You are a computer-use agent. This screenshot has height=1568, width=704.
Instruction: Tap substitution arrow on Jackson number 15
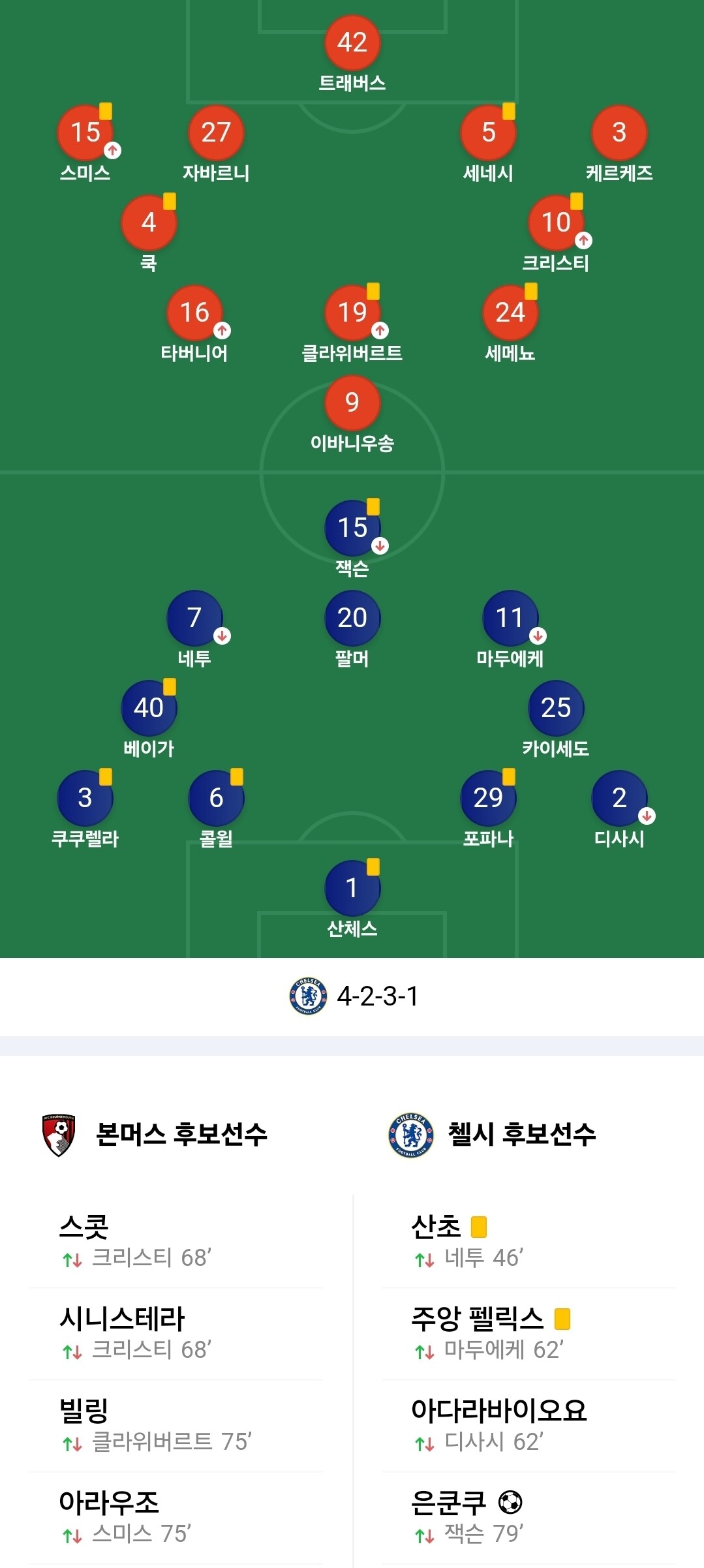coord(380,546)
